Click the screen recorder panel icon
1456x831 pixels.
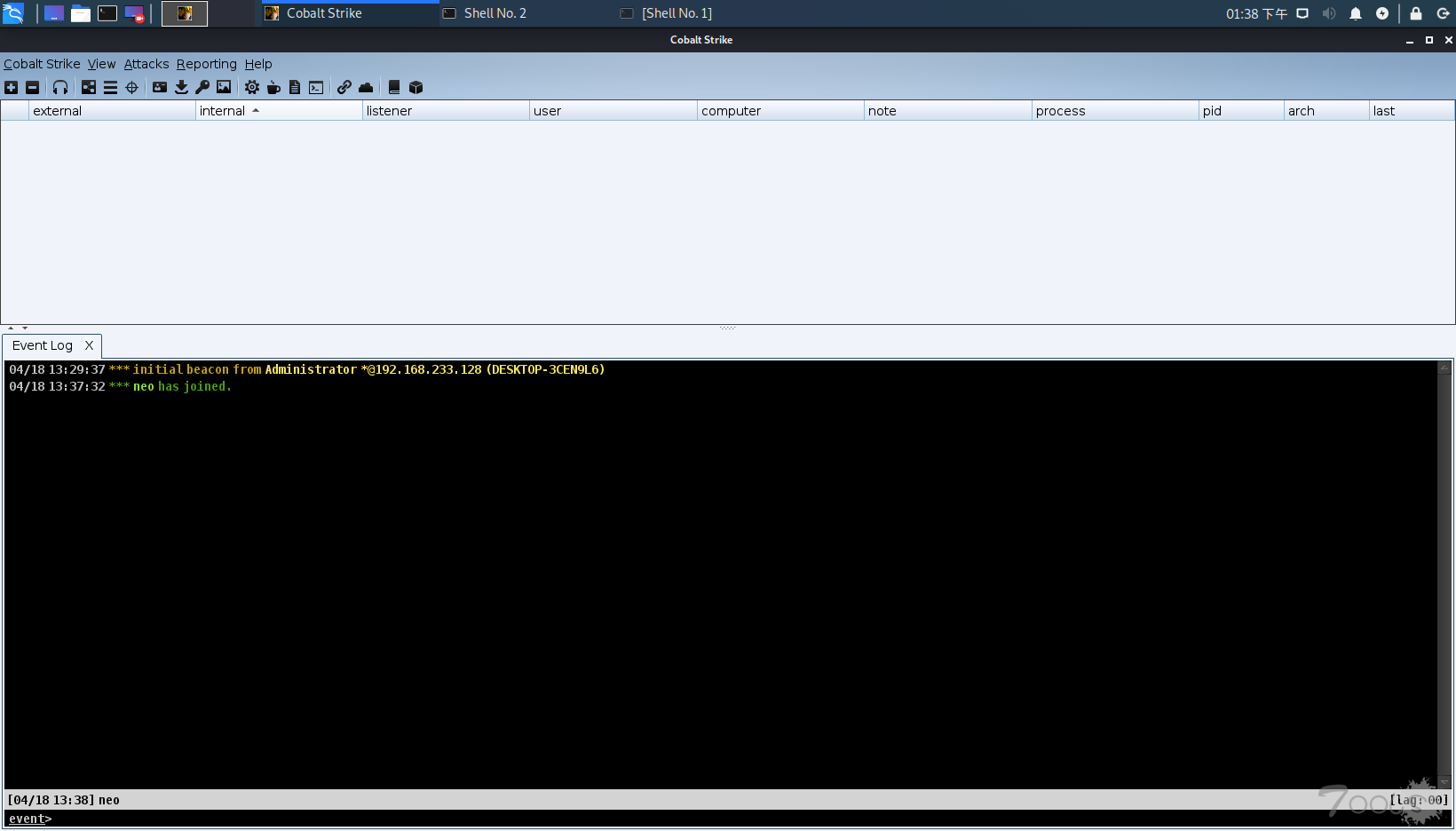[135, 13]
